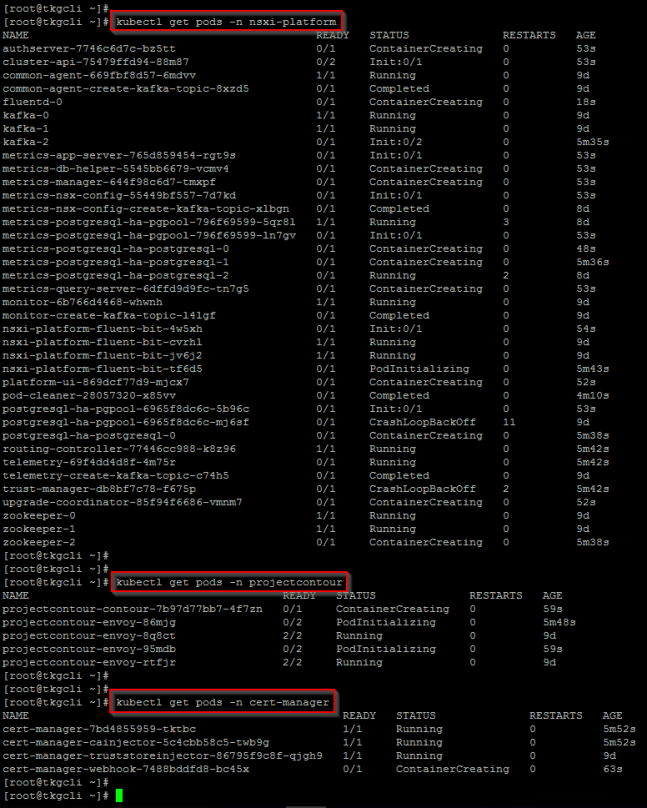The height and width of the screenshot is (808, 647).
Task: Select pod upgrade-coordinator-85f94f6686-vmnm7
Action: pos(123,502)
